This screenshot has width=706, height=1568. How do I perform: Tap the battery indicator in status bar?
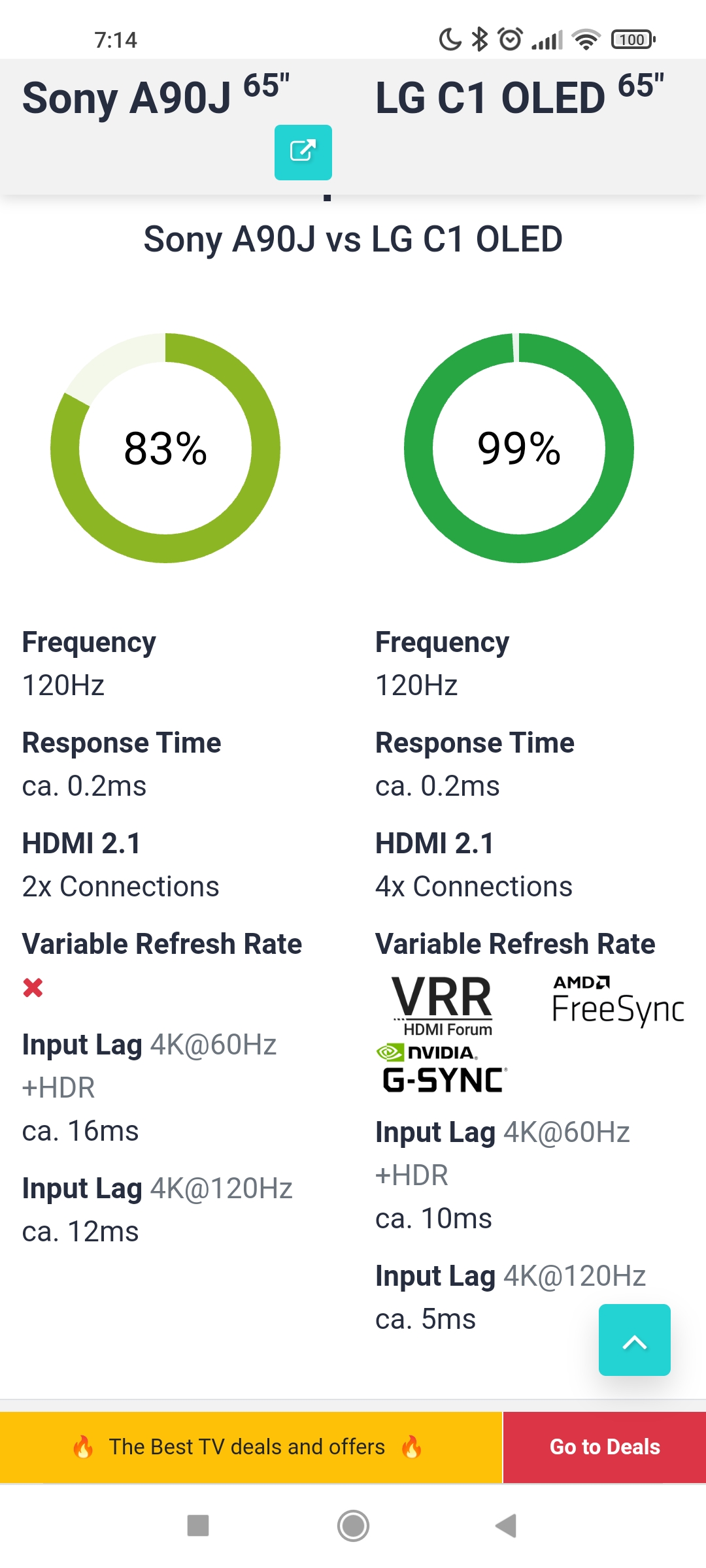[633, 40]
